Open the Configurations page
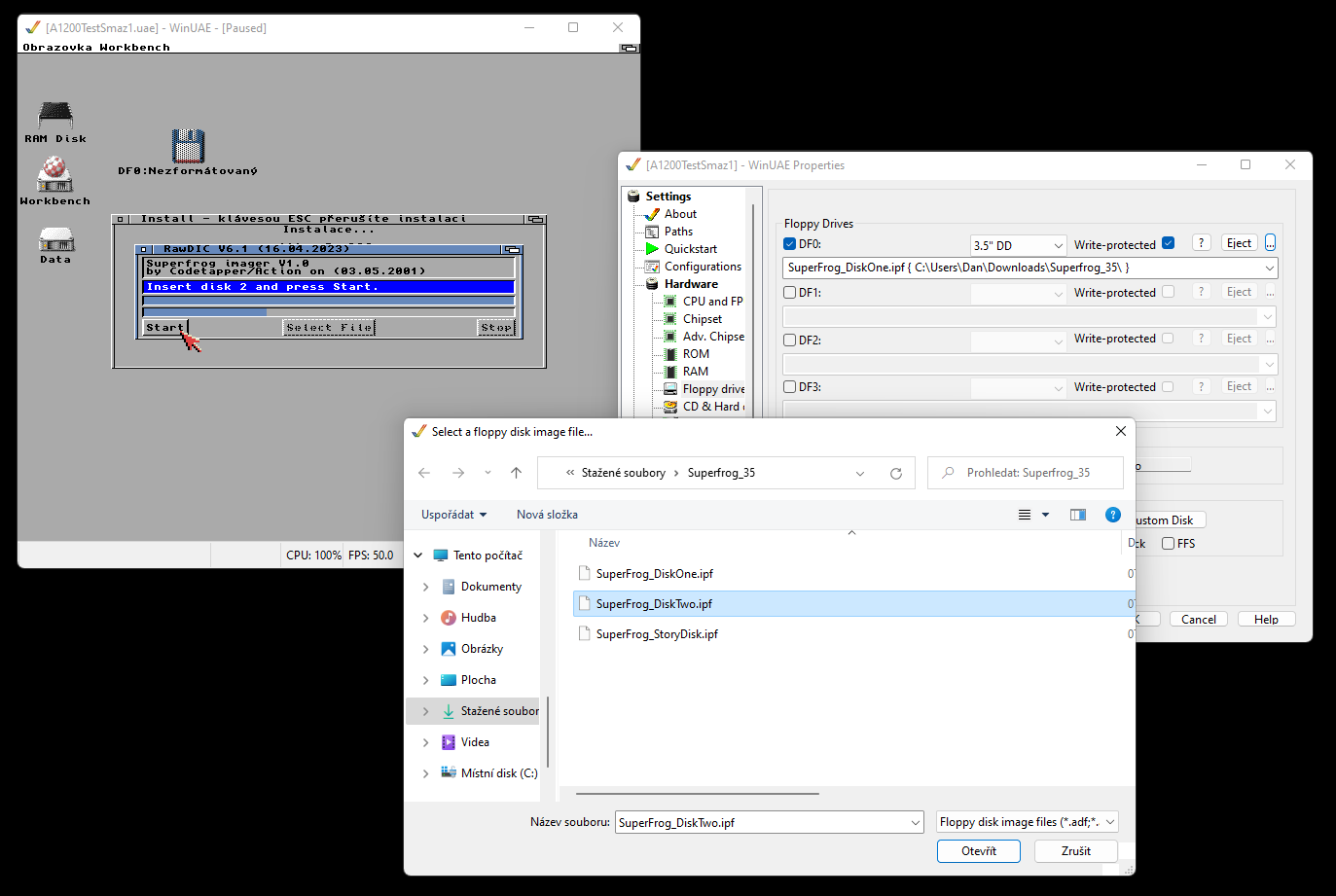The height and width of the screenshot is (896, 1336). pyautogui.click(x=703, y=267)
